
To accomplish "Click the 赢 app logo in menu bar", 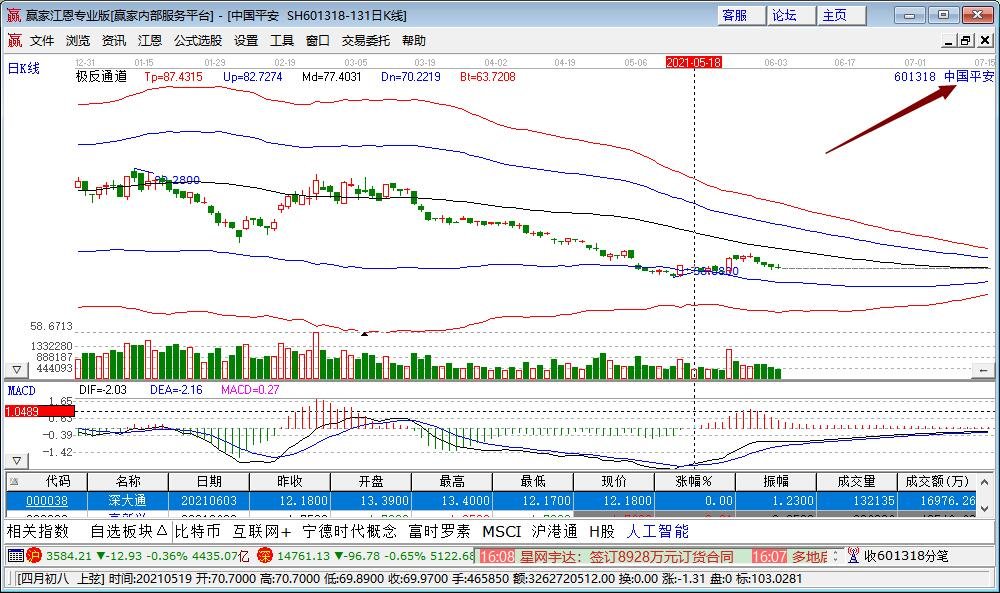I will point(15,41).
